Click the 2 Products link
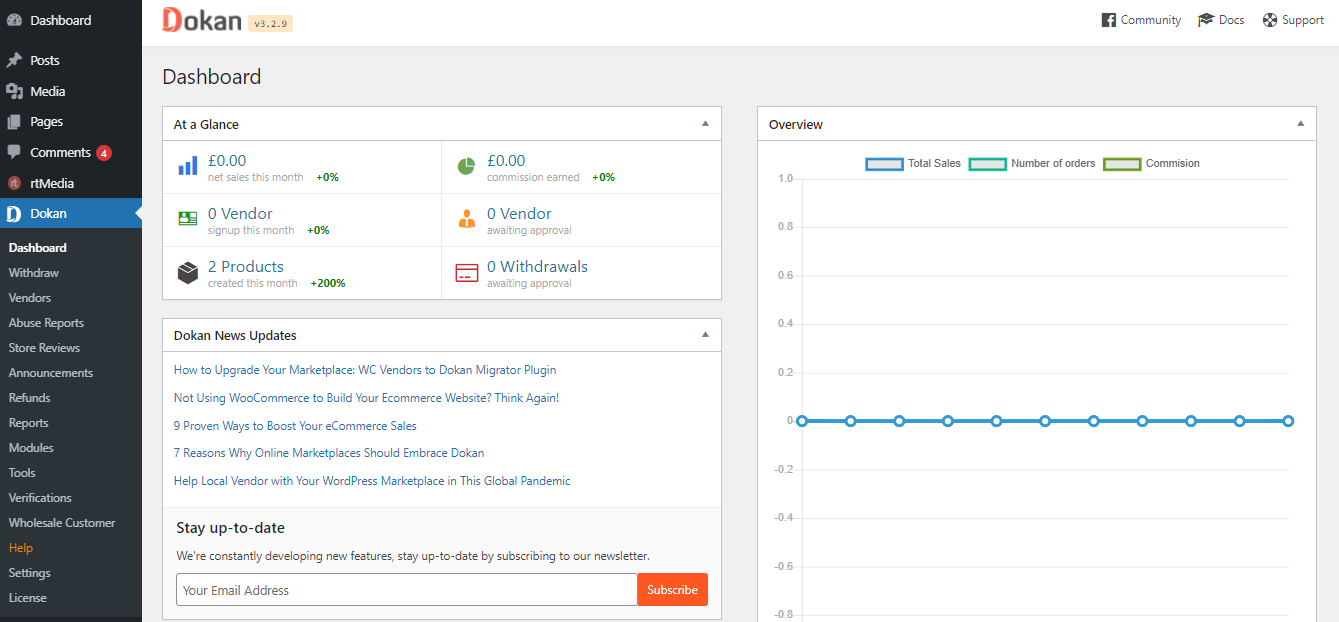 tap(246, 267)
